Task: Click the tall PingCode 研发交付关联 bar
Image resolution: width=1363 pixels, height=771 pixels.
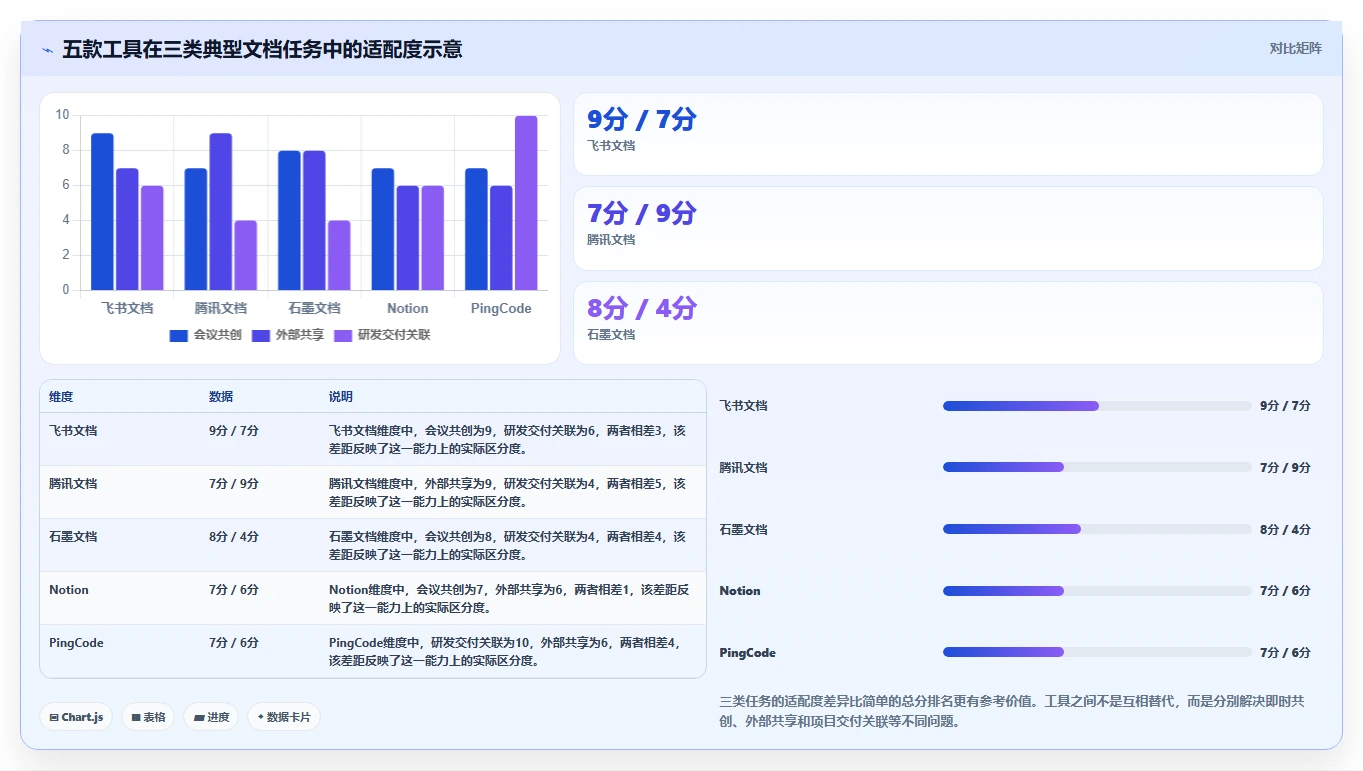Action: (x=526, y=203)
